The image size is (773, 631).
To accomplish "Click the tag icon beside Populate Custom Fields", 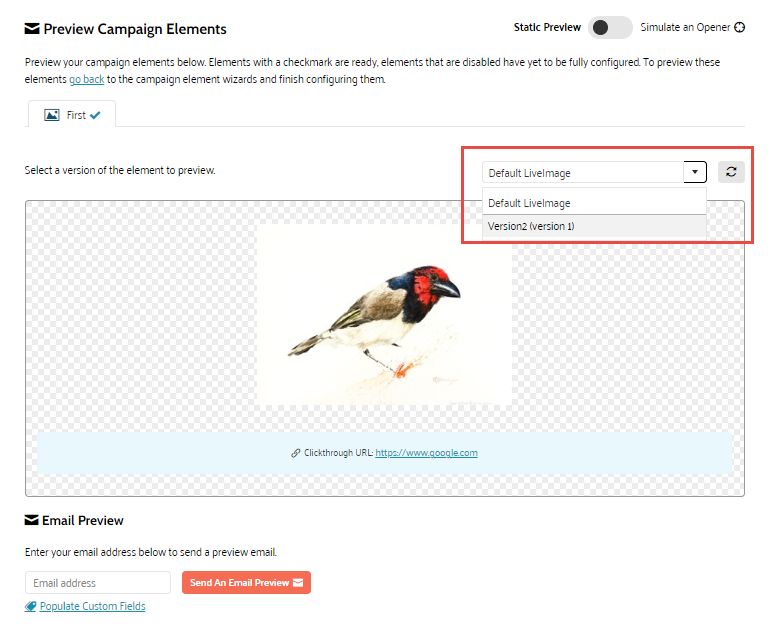I will click(31, 606).
